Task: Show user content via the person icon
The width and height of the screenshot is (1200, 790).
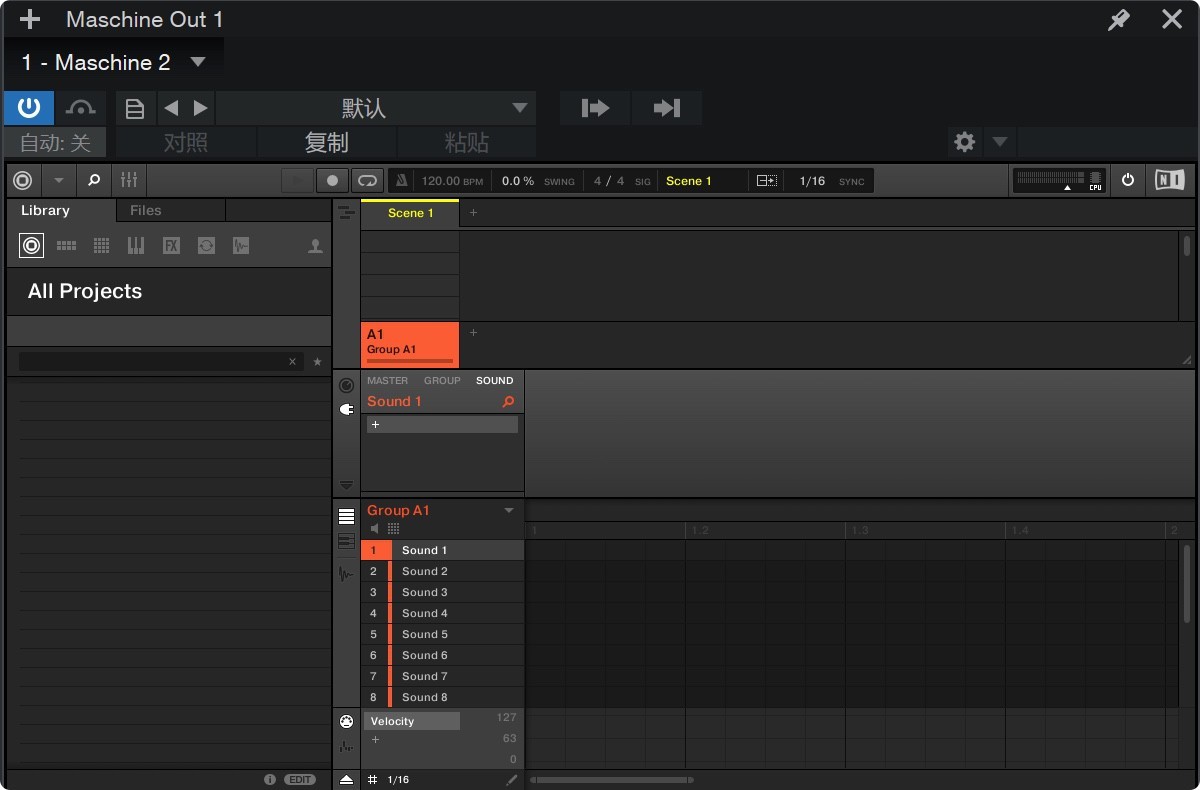Action: 316,245
